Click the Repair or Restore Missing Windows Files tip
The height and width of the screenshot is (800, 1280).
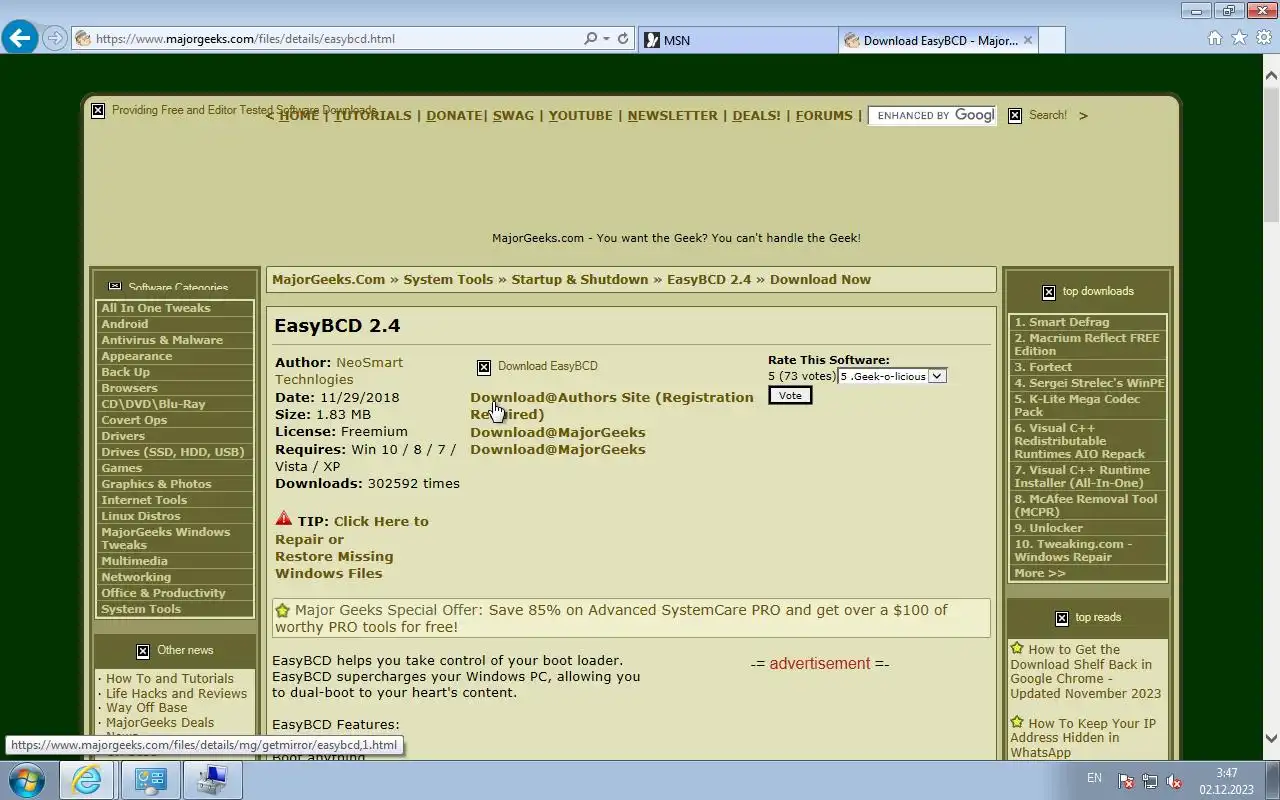[352, 547]
